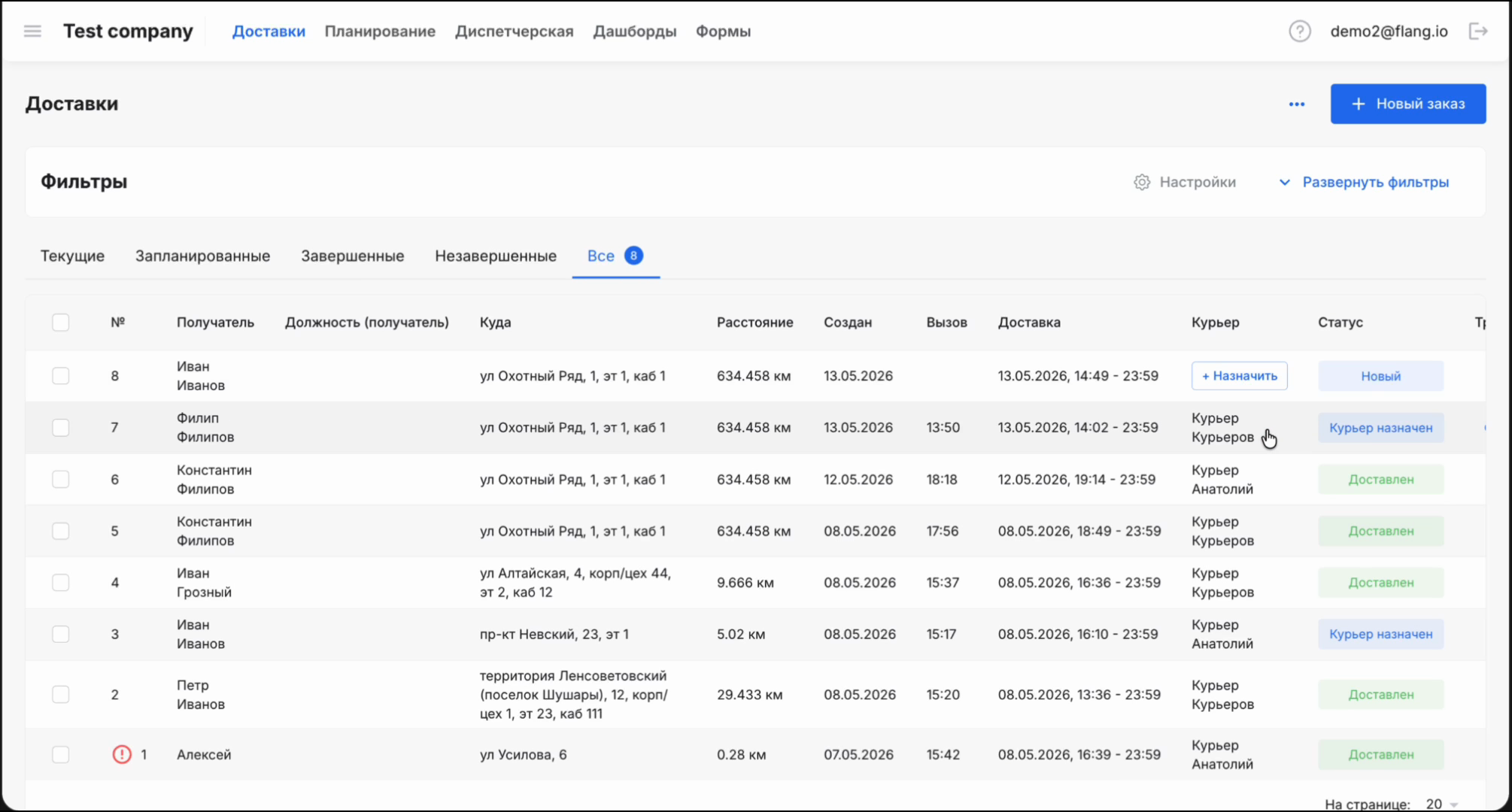This screenshot has height=812, width=1512.
Task: Click the logout icon
Action: tap(1477, 31)
